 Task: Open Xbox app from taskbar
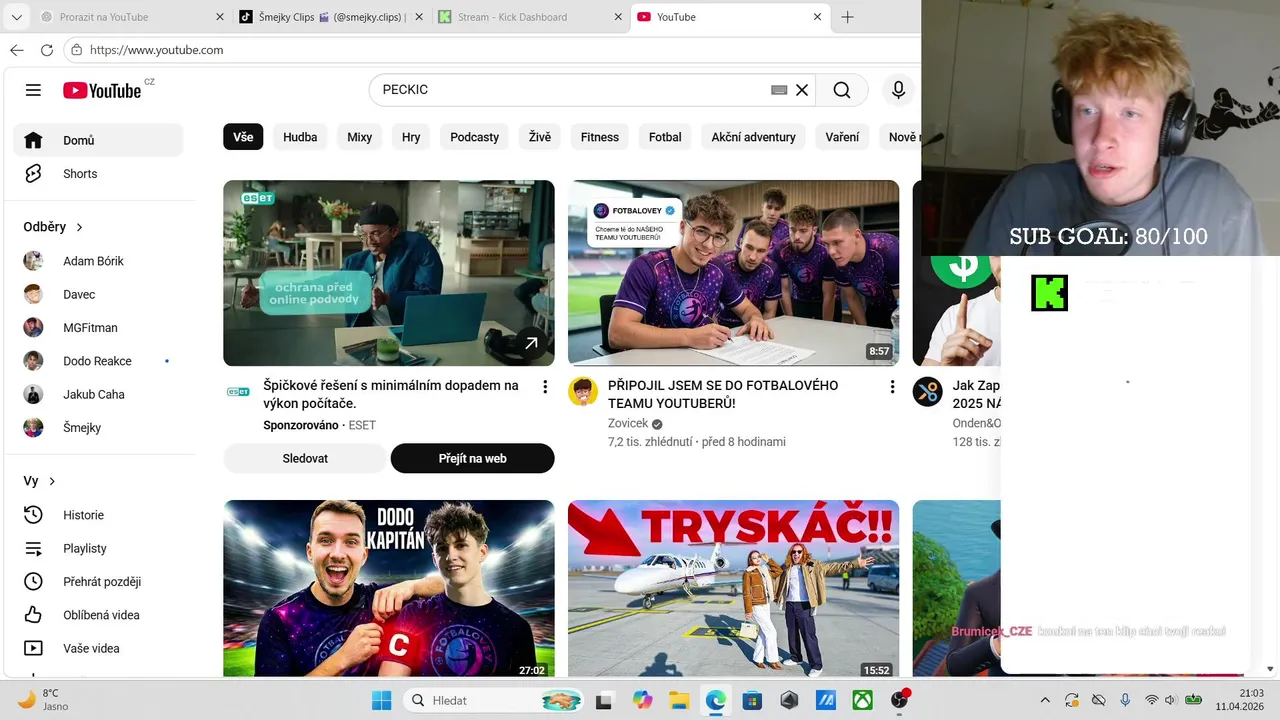(862, 700)
